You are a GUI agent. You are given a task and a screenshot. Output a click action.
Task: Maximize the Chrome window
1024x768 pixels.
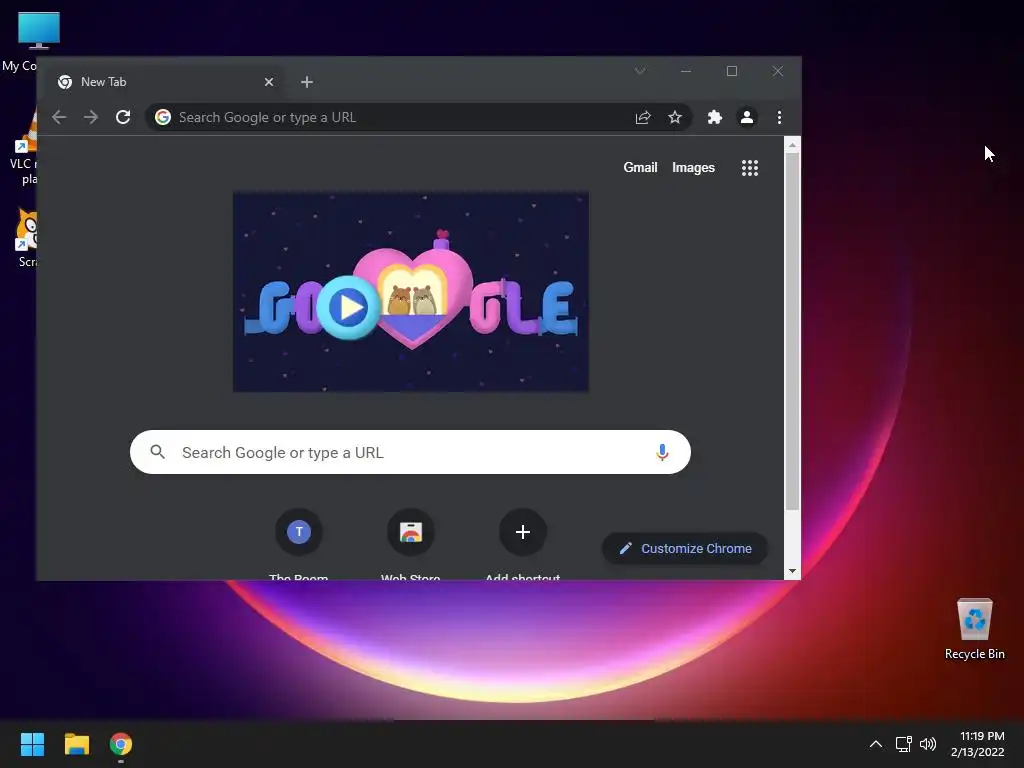[731, 71]
